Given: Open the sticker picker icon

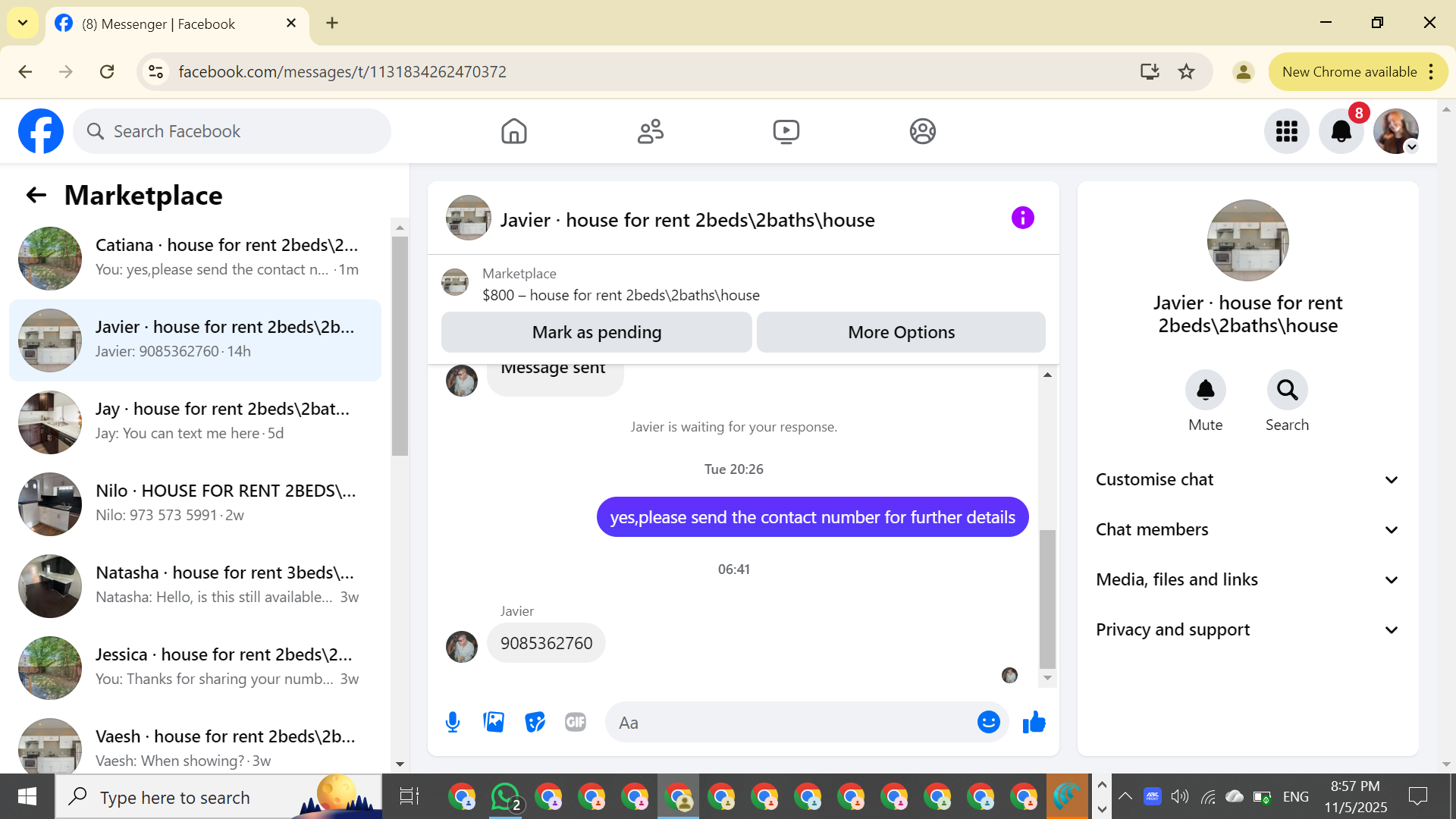Looking at the screenshot, I should tap(535, 722).
